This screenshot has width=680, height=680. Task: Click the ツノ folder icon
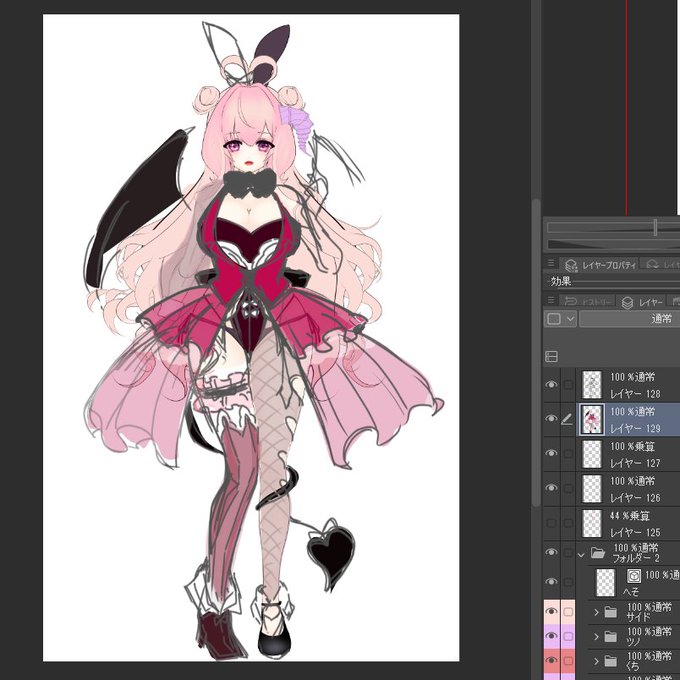611,636
